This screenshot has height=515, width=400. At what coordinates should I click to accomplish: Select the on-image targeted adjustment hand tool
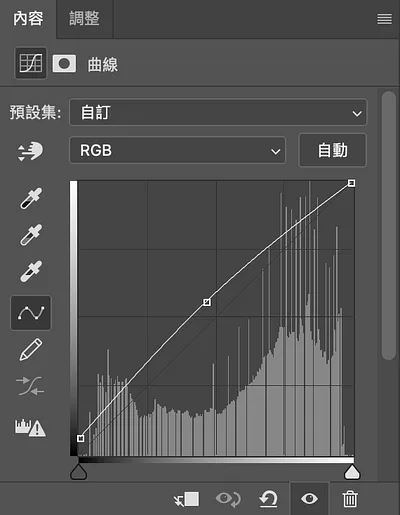30,151
